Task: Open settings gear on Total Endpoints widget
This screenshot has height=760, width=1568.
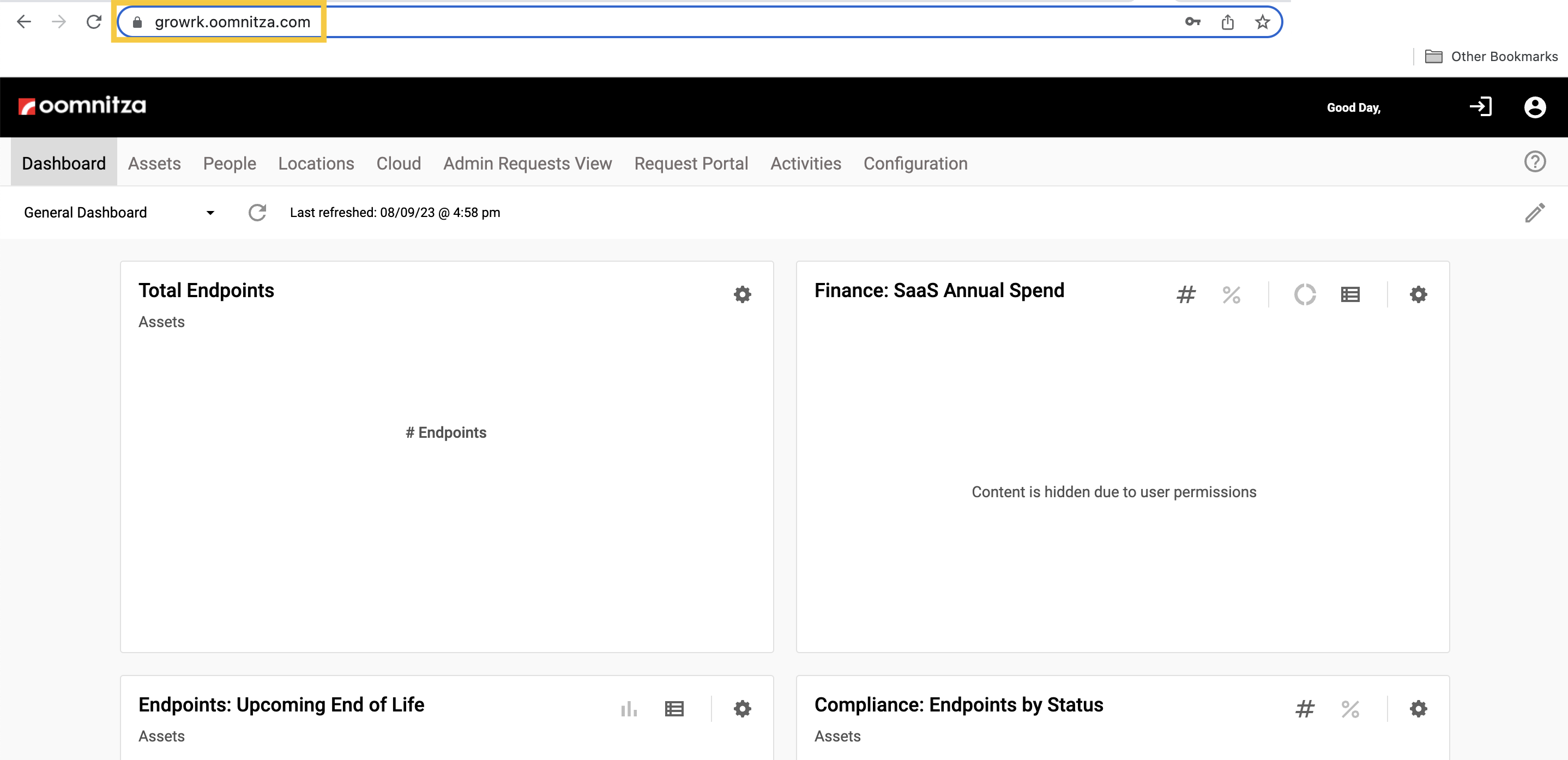Action: click(742, 294)
